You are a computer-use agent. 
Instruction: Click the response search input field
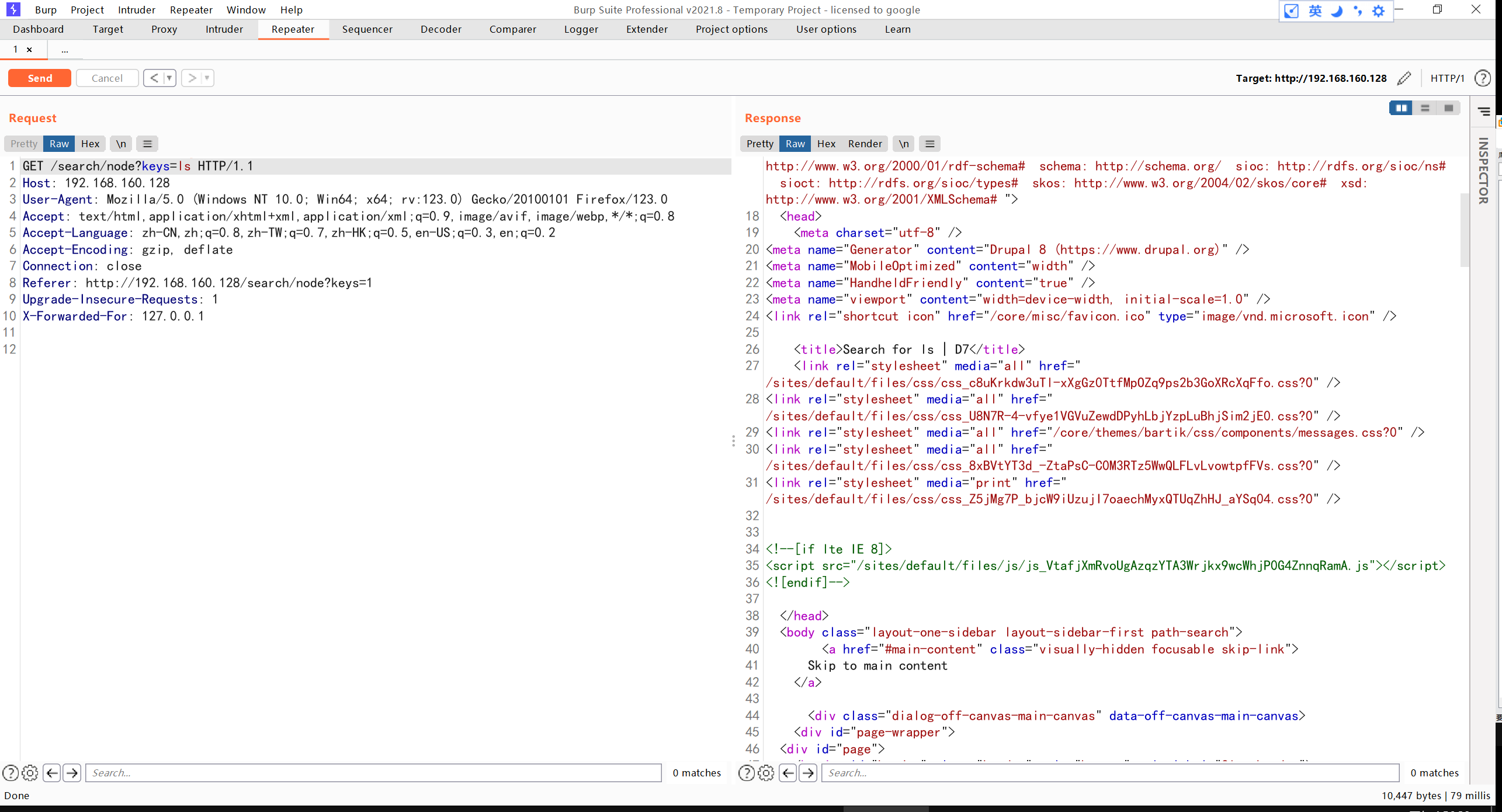(x=1110, y=773)
